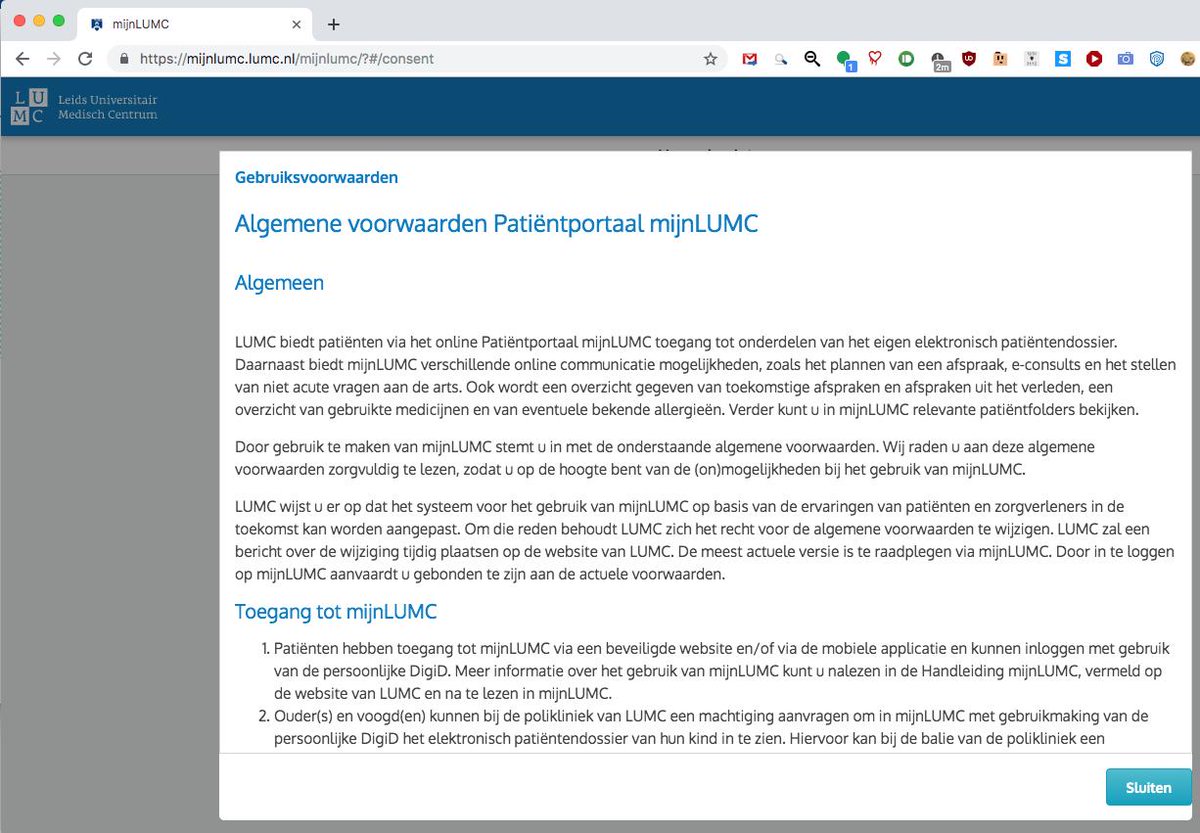
Task: Reload the page
Action: pyautogui.click(x=85, y=59)
